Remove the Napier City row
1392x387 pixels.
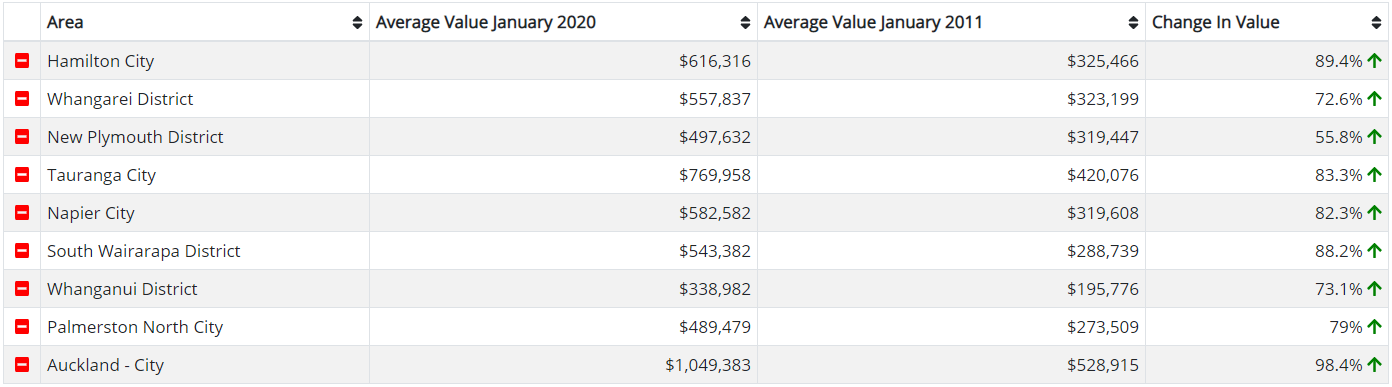(22, 213)
